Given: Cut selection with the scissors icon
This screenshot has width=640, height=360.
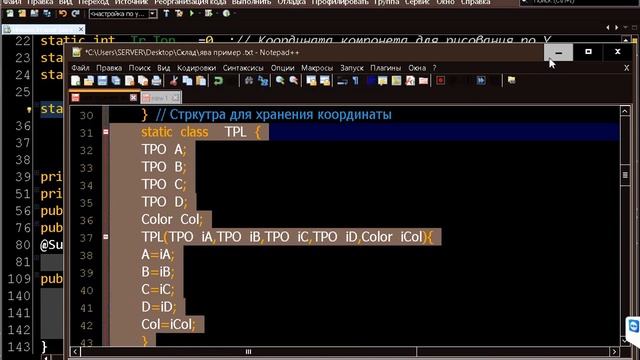Looking at the screenshot, I should coord(174,81).
